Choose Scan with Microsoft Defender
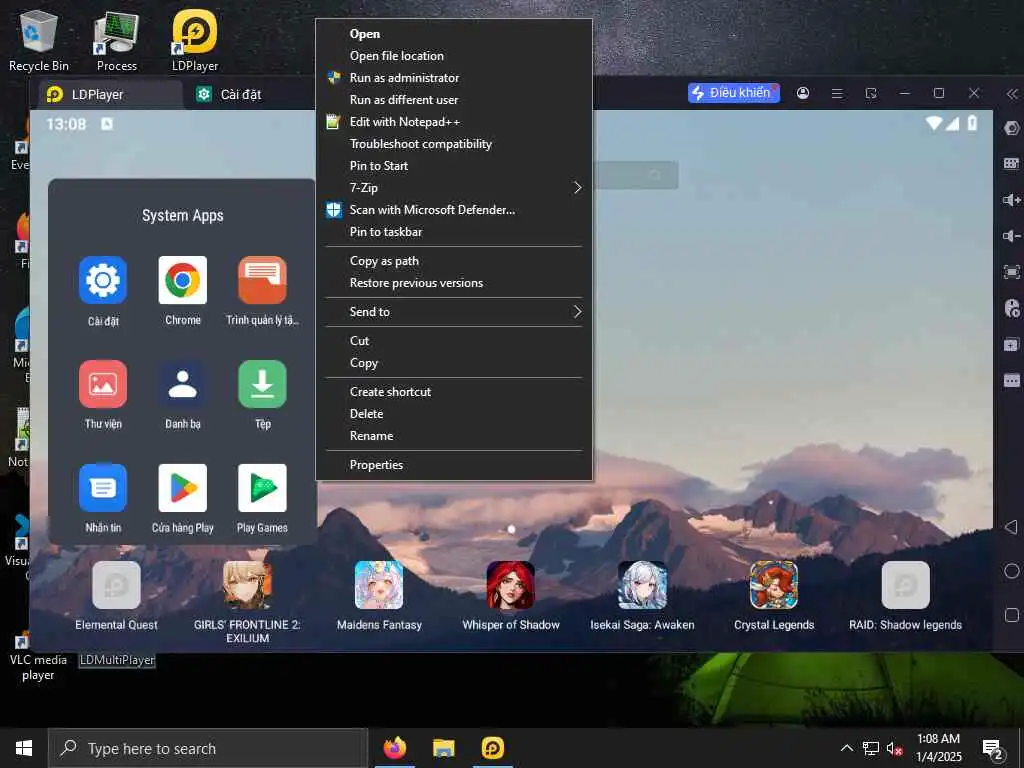Screen dimensions: 1024x768 (454, 210)
